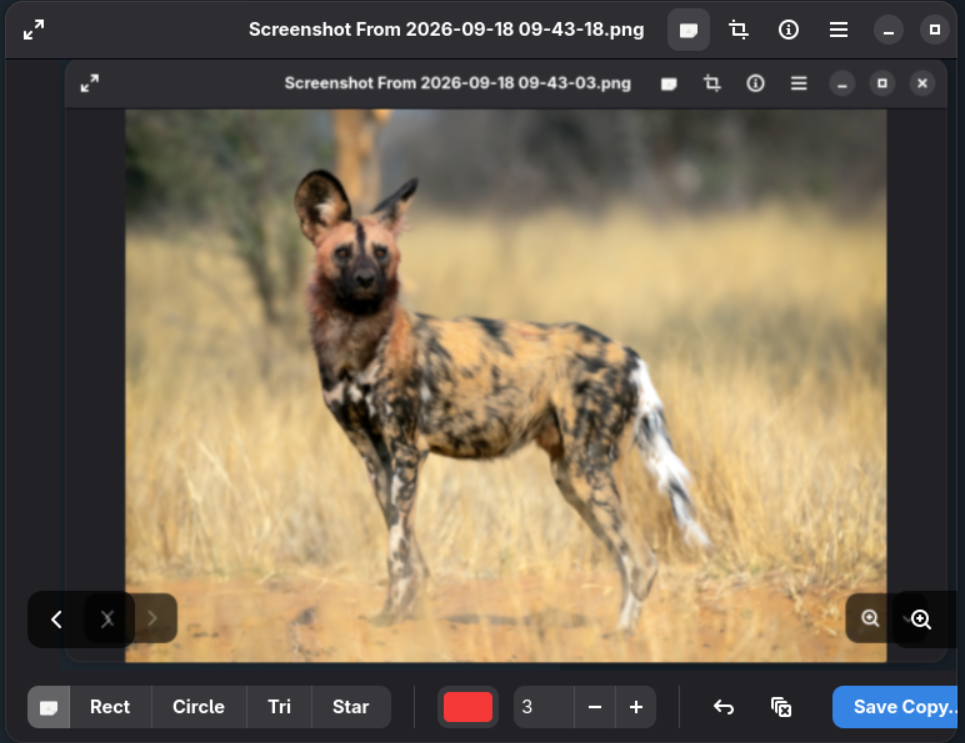Click the stroke width field showing 3
The image size is (965, 743).
pyautogui.click(x=544, y=707)
